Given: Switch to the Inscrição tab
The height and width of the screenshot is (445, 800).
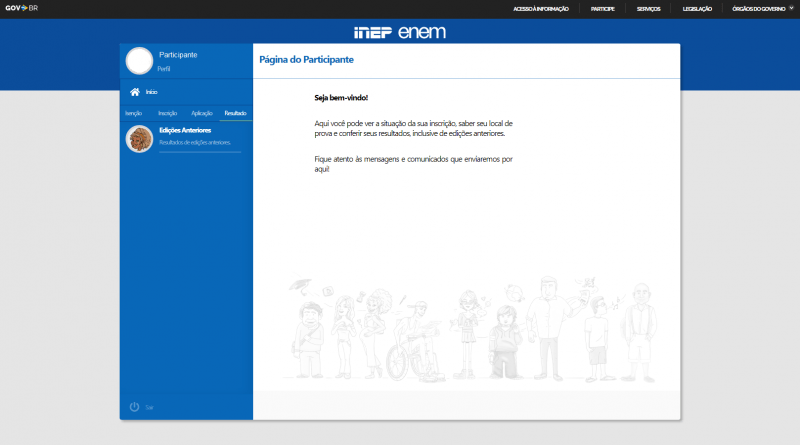Looking at the screenshot, I should (x=167, y=114).
